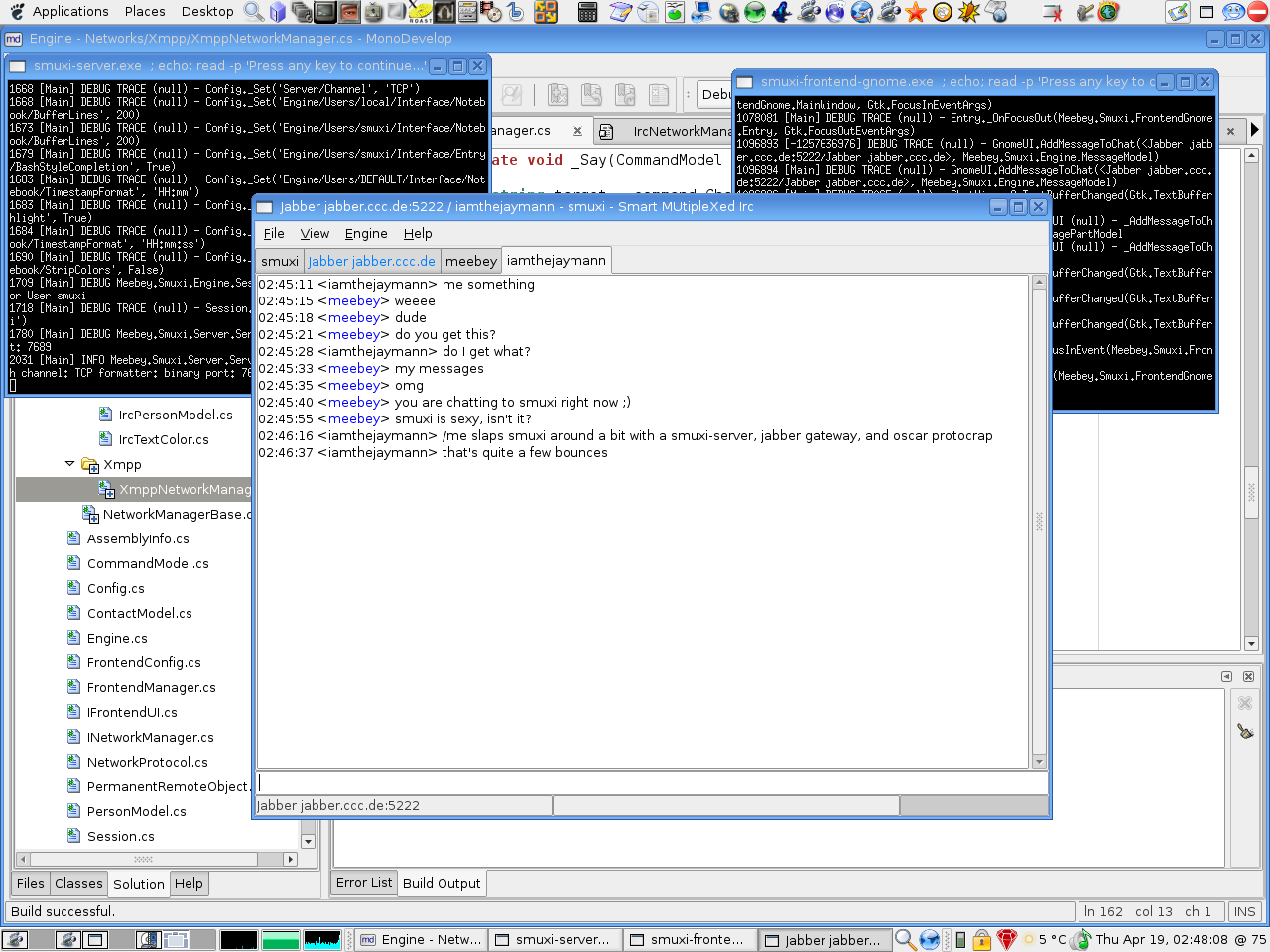
Task: Click the globe network icon in the bottom tray
Action: click(x=930, y=939)
